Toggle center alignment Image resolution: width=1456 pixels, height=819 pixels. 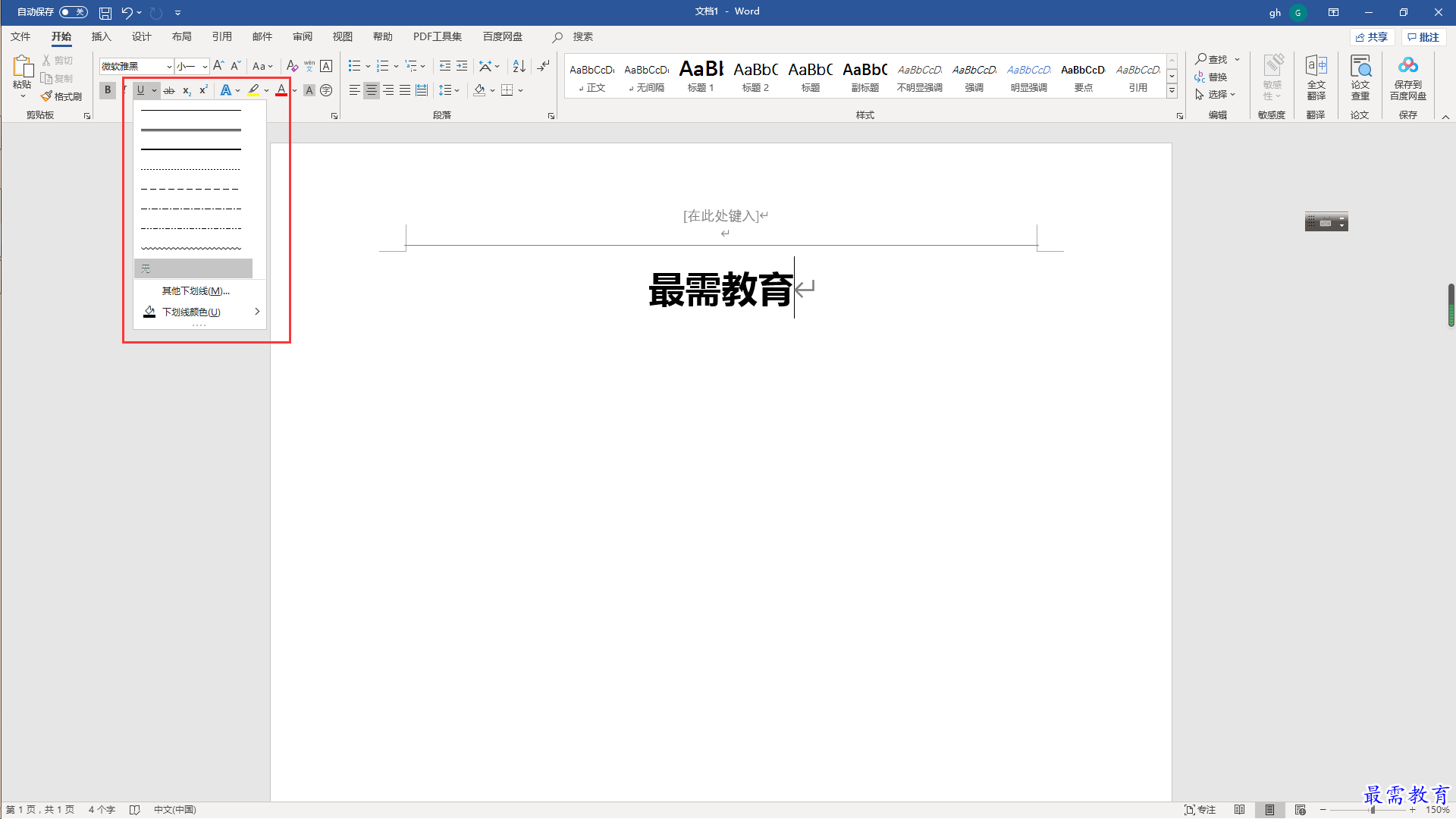point(371,90)
